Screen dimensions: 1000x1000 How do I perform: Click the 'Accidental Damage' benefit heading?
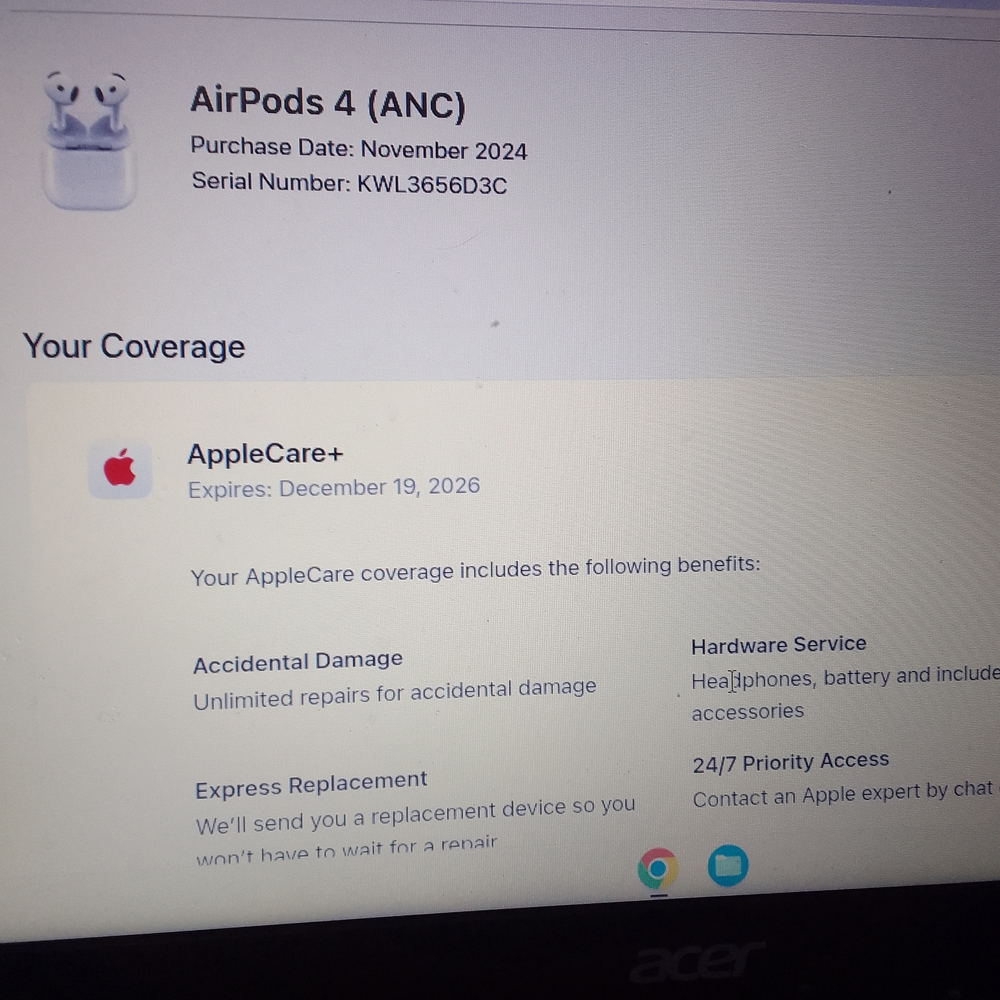[298, 662]
